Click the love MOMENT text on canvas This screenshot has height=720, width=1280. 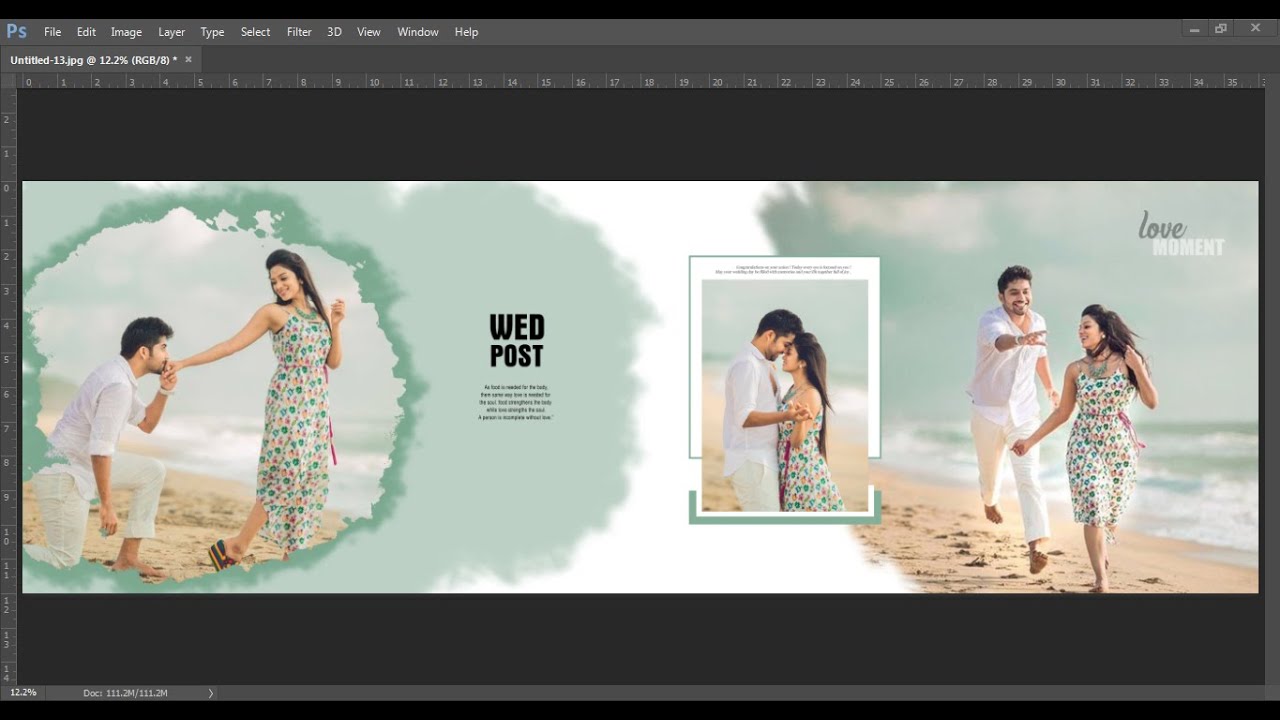point(1180,235)
